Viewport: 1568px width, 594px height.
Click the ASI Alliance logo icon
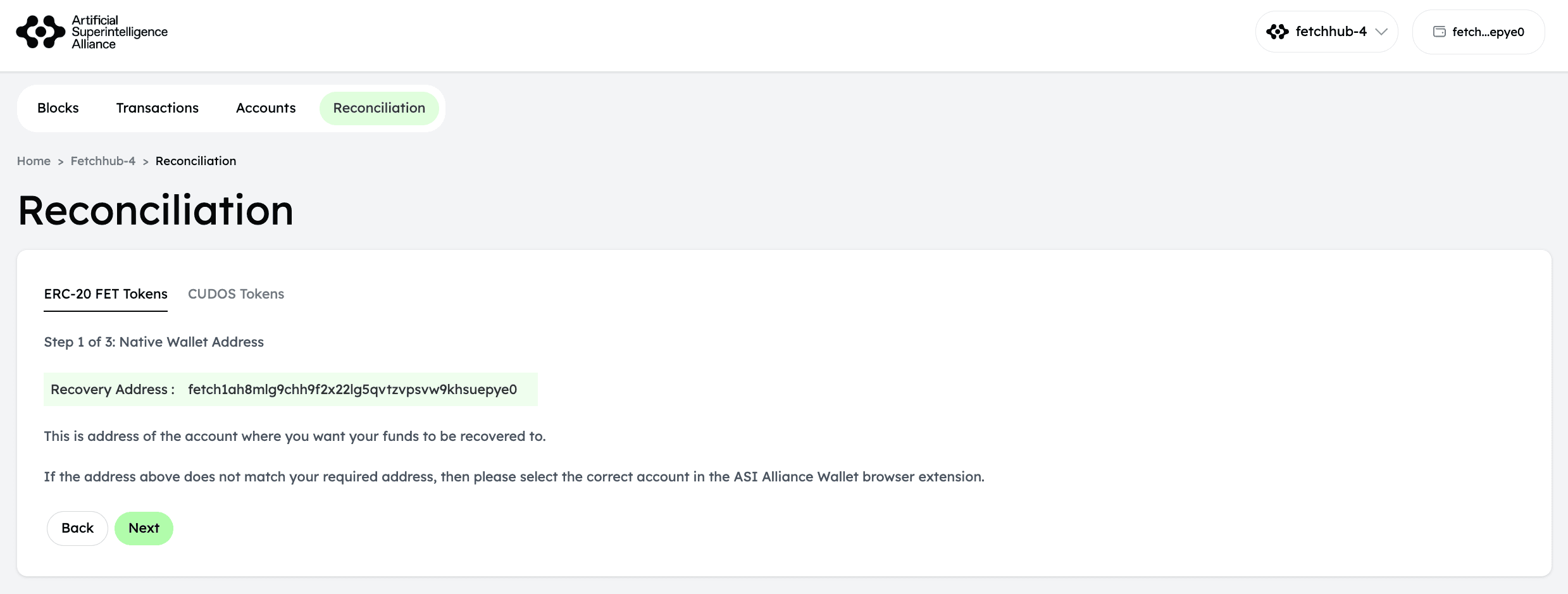(40, 32)
